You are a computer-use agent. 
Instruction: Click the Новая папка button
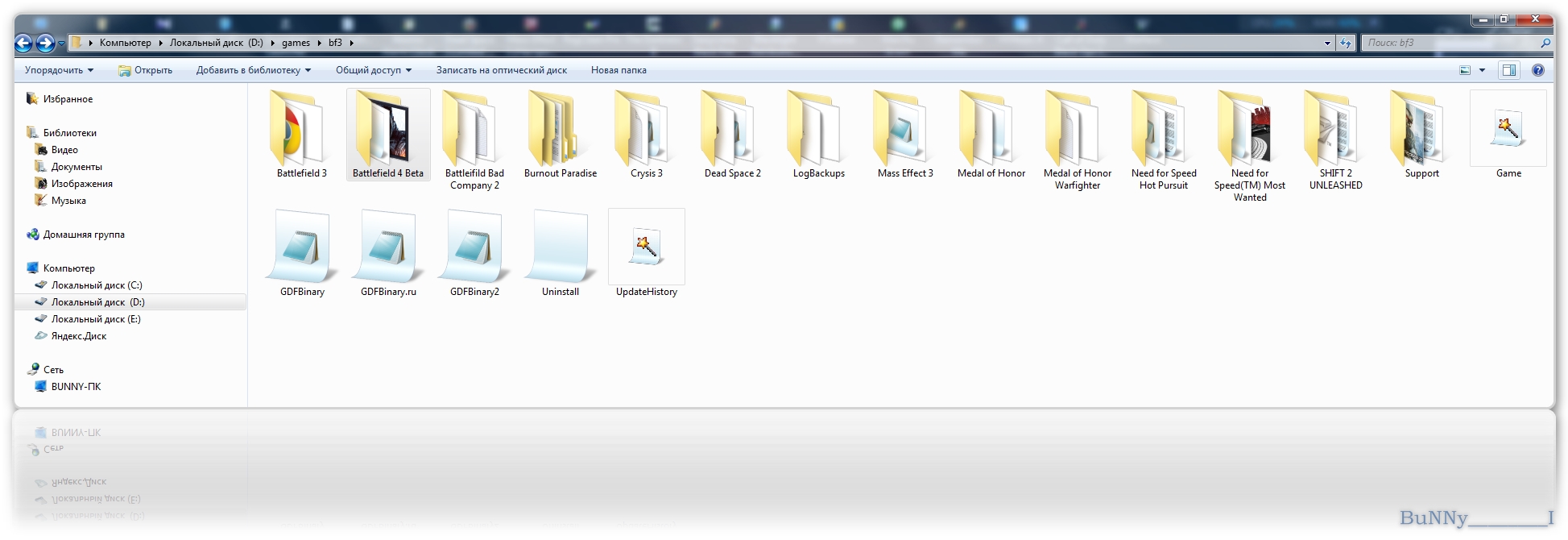(619, 70)
